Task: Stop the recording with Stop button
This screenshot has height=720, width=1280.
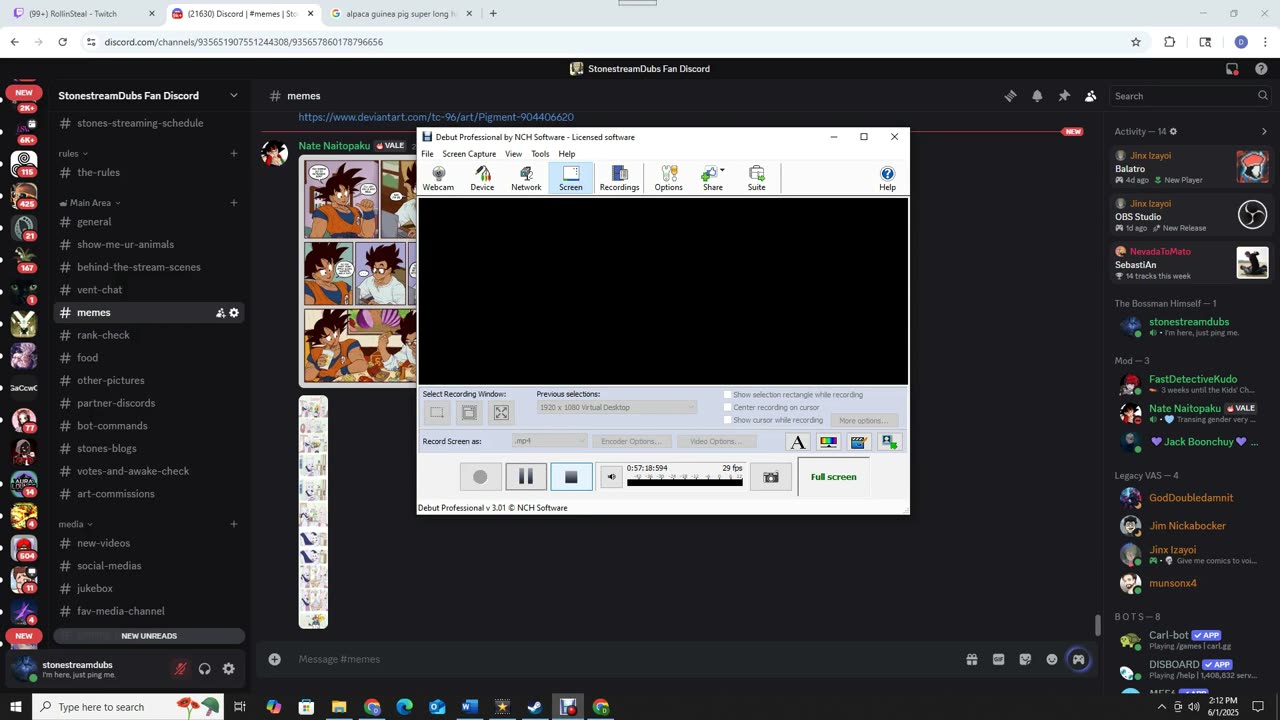Action: (x=571, y=477)
